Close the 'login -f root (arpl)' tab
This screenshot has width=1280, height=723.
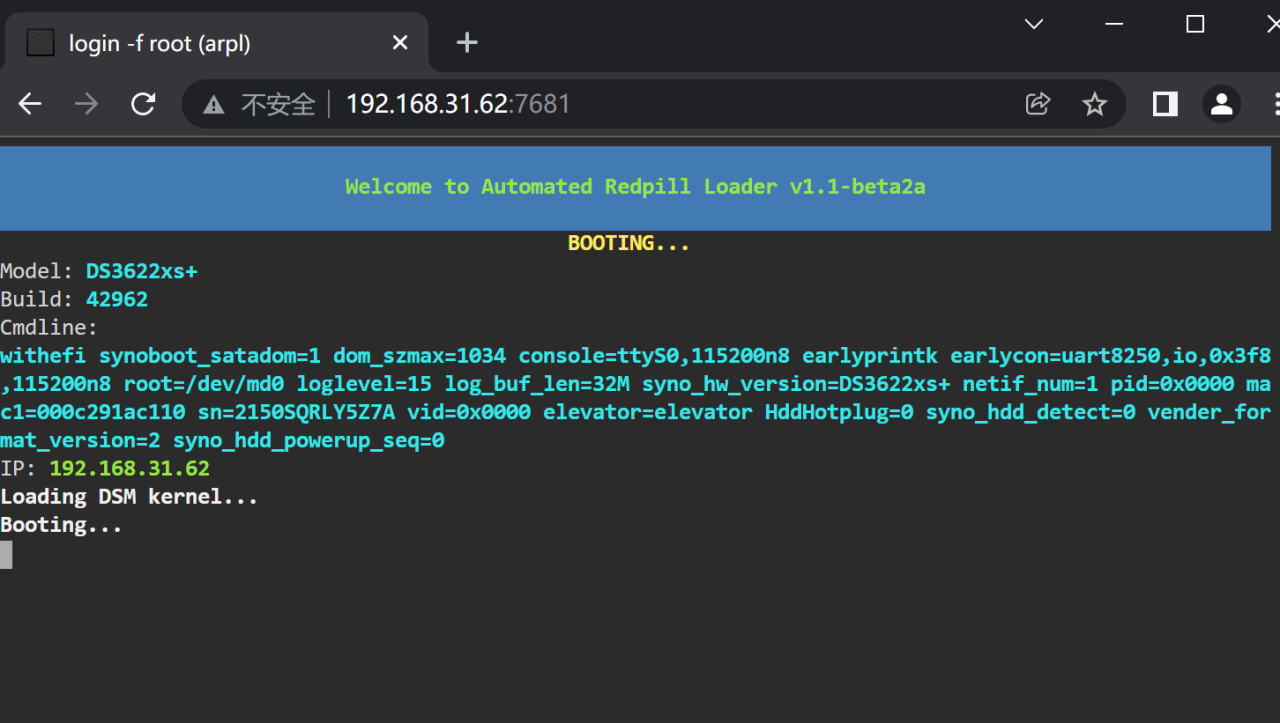[400, 42]
